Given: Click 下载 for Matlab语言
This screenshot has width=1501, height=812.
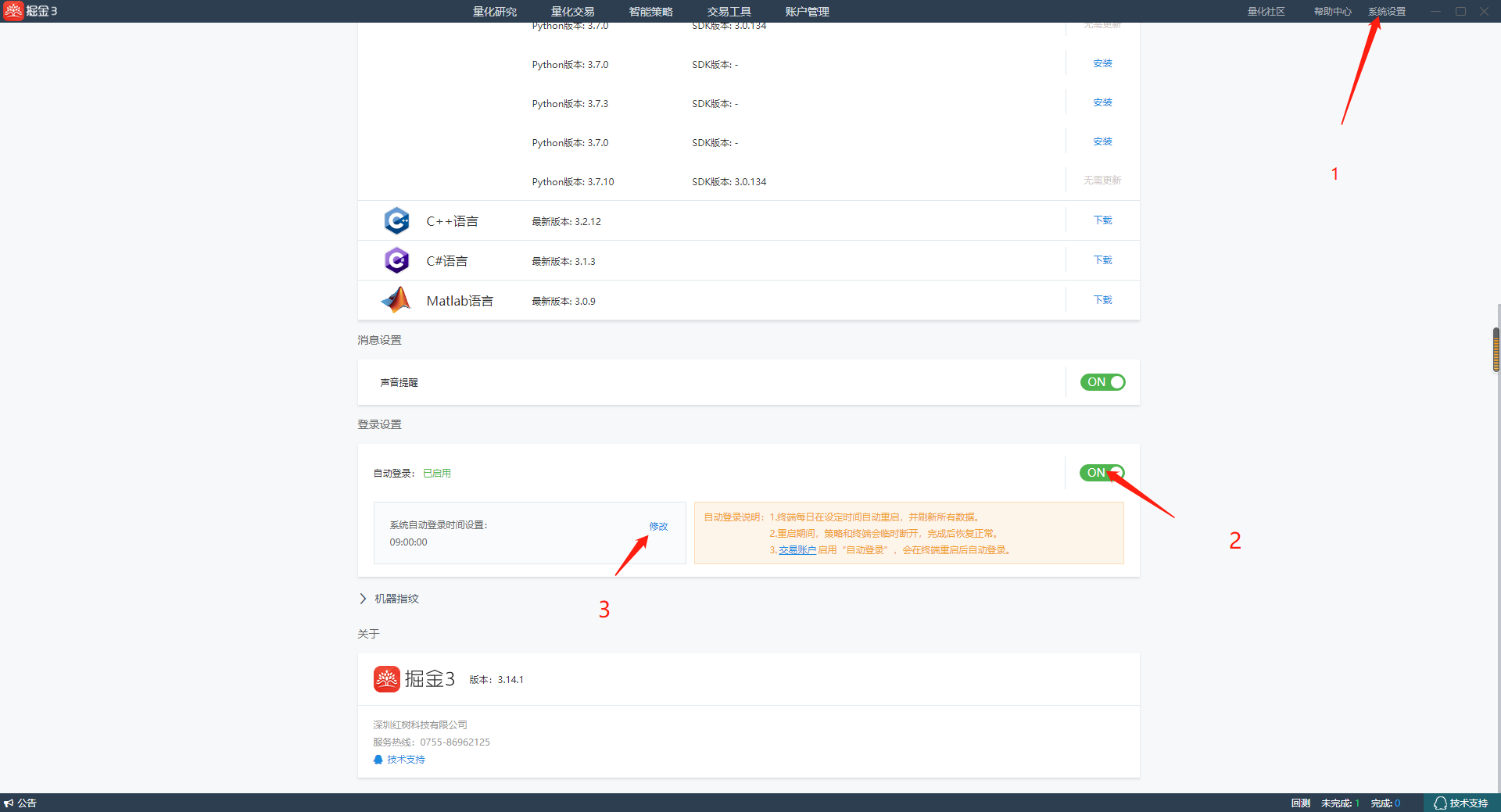Looking at the screenshot, I should (x=1102, y=300).
